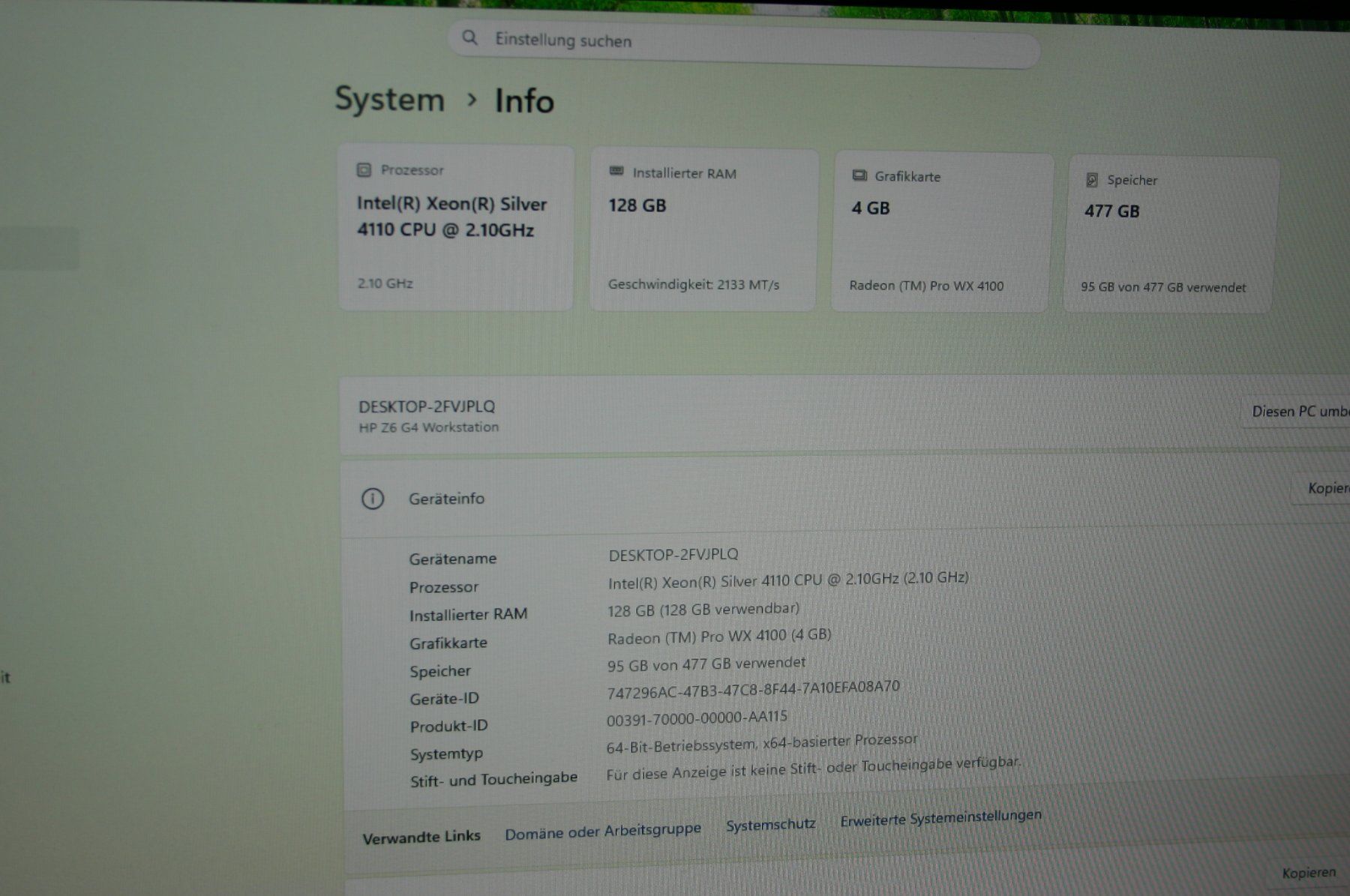Click the Speicher drive icon
Screen dimensions: 1350x896
click(1092, 180)
